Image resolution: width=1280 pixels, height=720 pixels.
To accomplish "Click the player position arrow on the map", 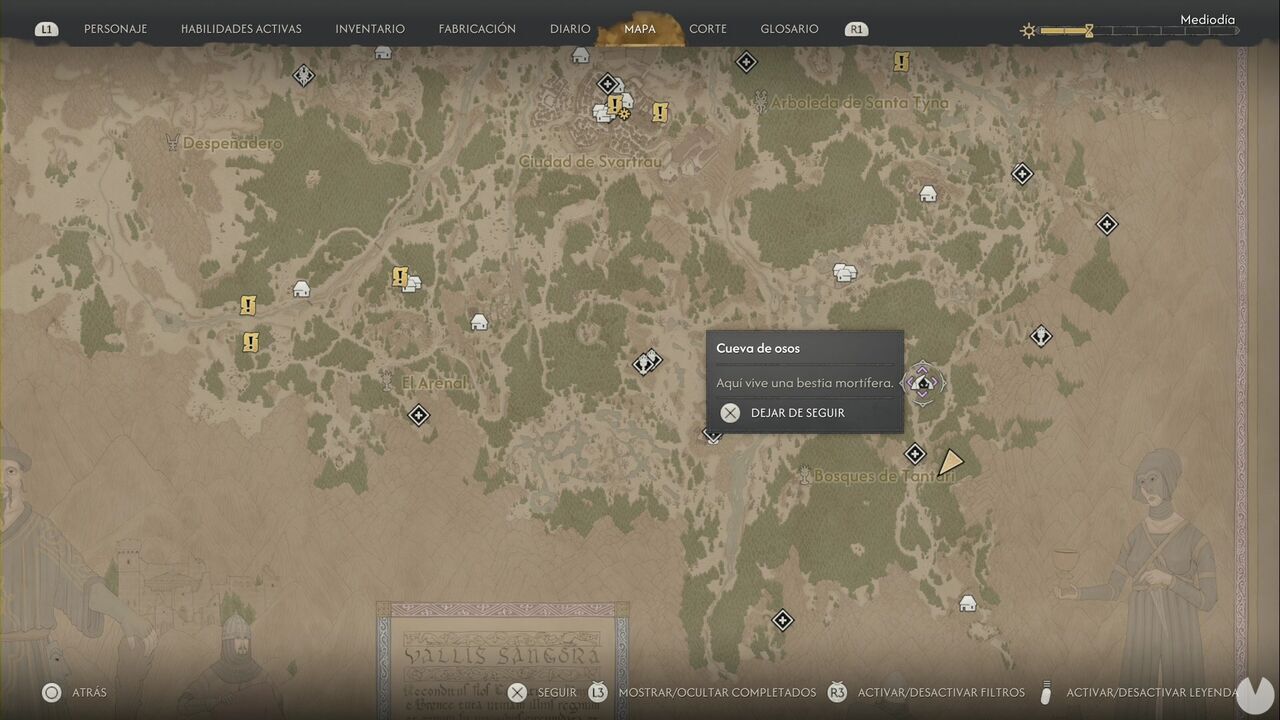I will [950, 462].
